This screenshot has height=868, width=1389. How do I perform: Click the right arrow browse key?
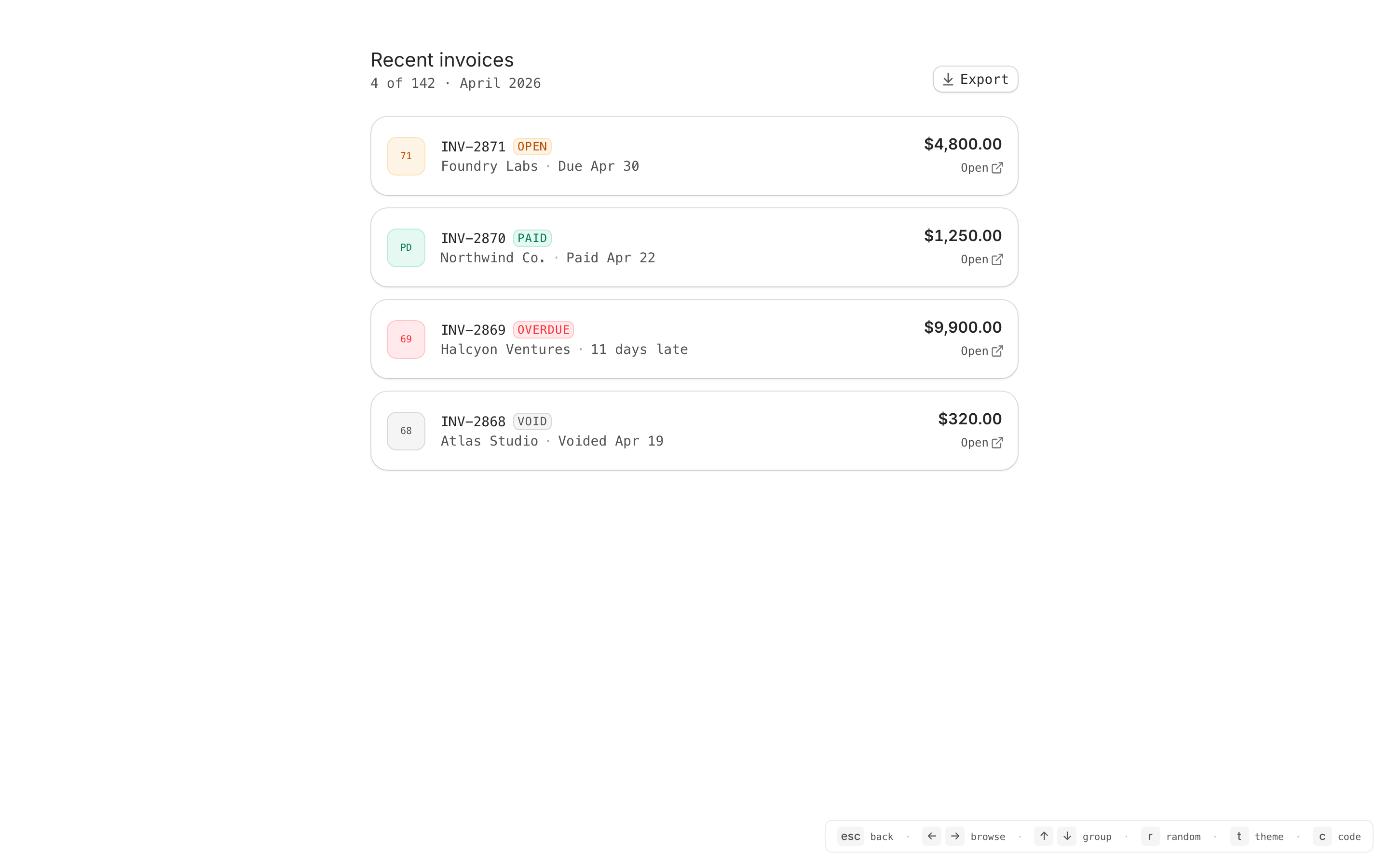click(x=954, y=836)
